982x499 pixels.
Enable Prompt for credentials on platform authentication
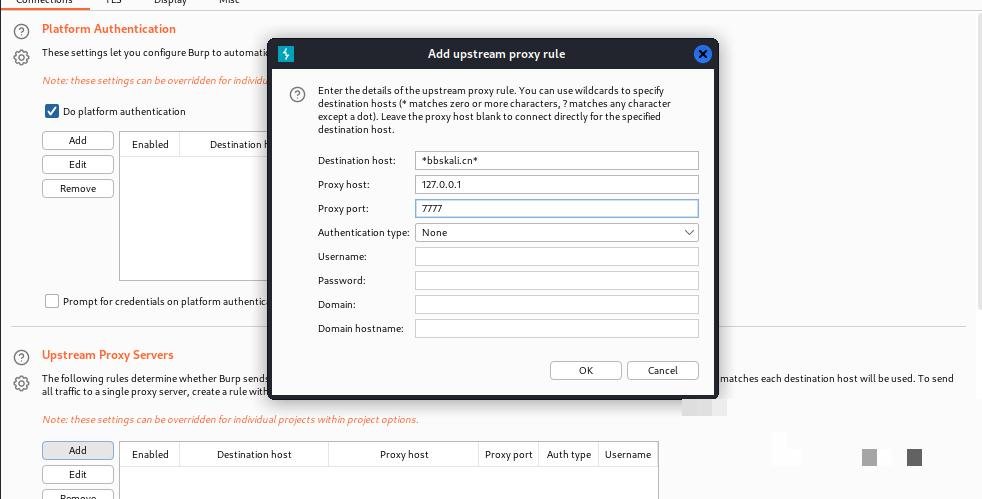52,301
